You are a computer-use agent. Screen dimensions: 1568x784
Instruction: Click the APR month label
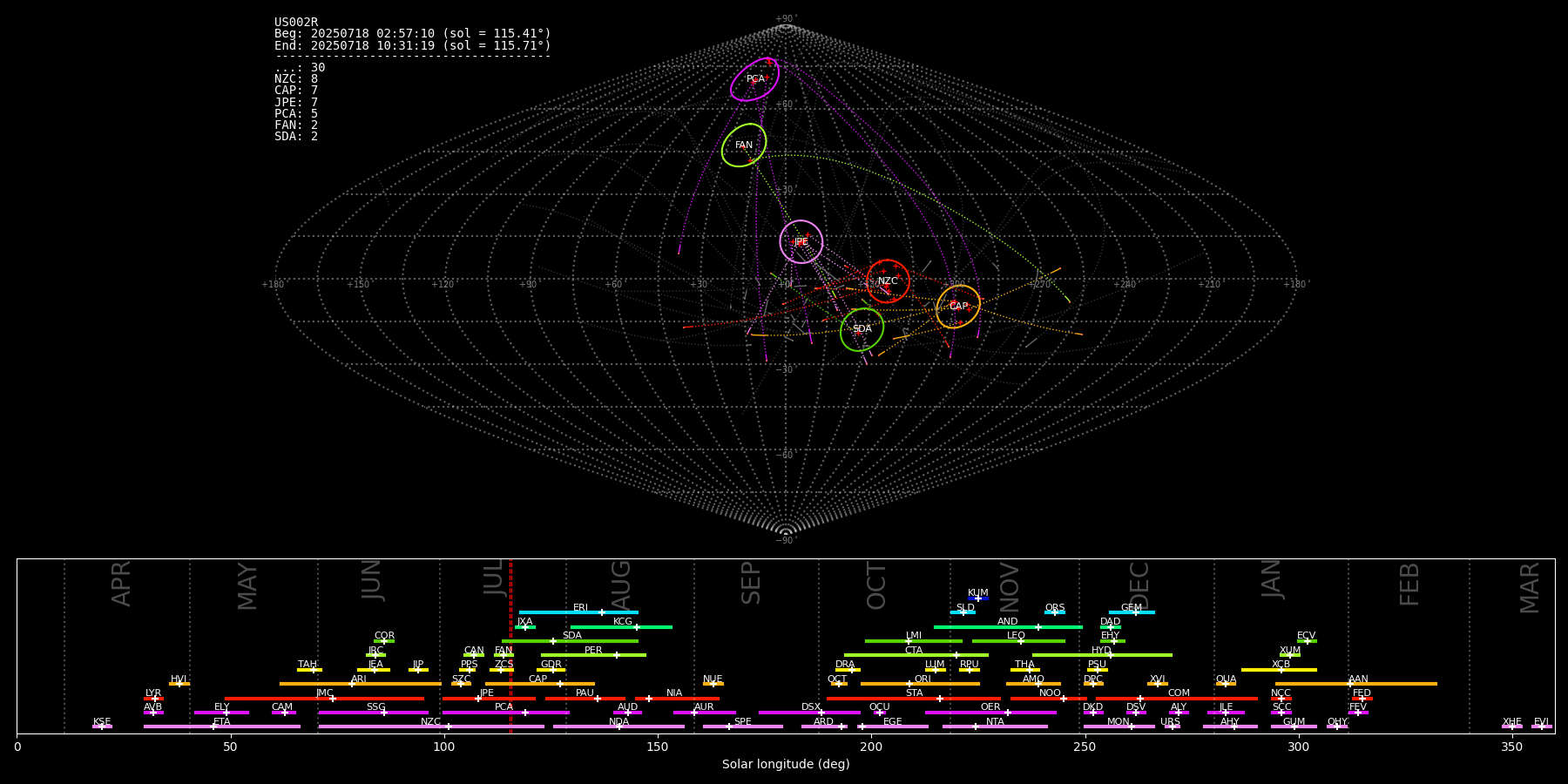point(122,584)
